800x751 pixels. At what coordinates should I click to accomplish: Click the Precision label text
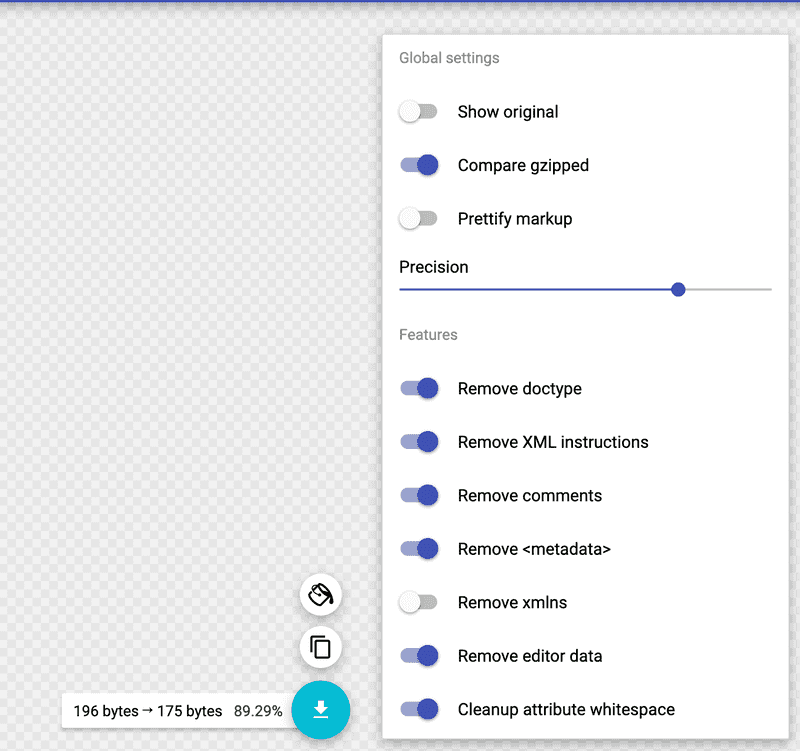tap(434, 267)
